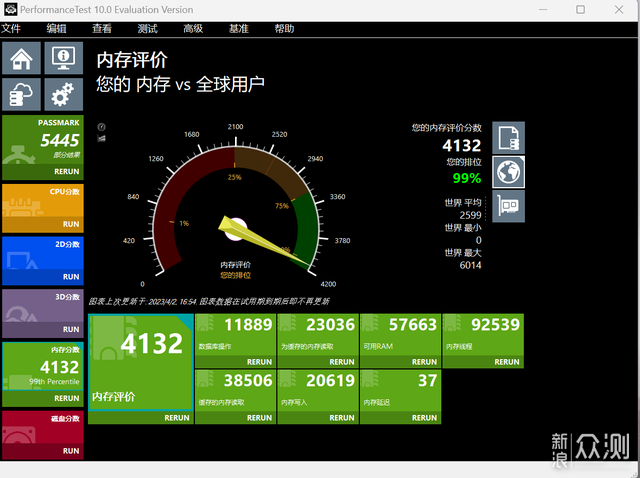
Task: Open the settings gears icon
Action: point(64,94)
